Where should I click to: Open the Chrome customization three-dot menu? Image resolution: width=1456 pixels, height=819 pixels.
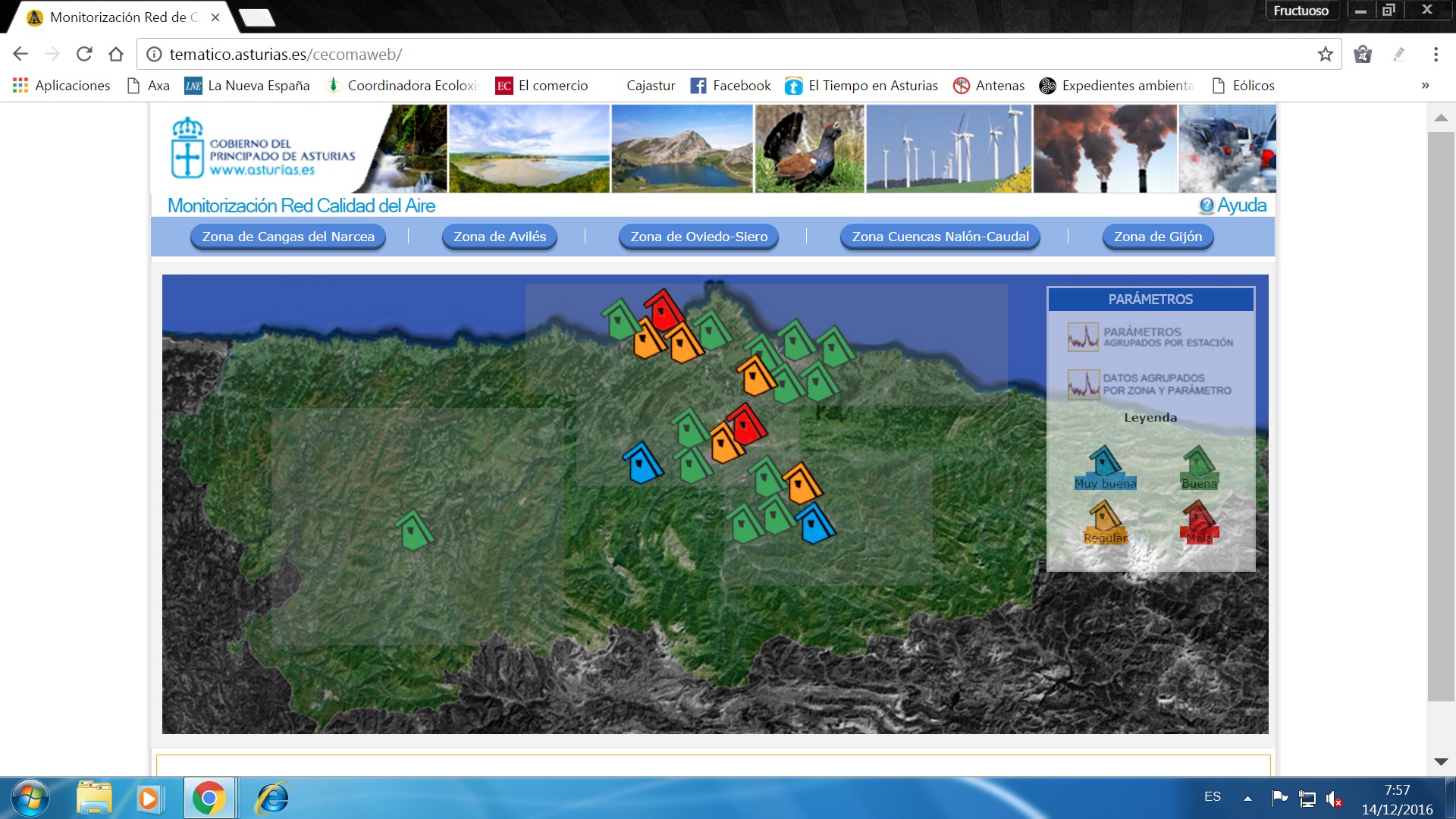pyautogui.click(x=1434, y=54)
